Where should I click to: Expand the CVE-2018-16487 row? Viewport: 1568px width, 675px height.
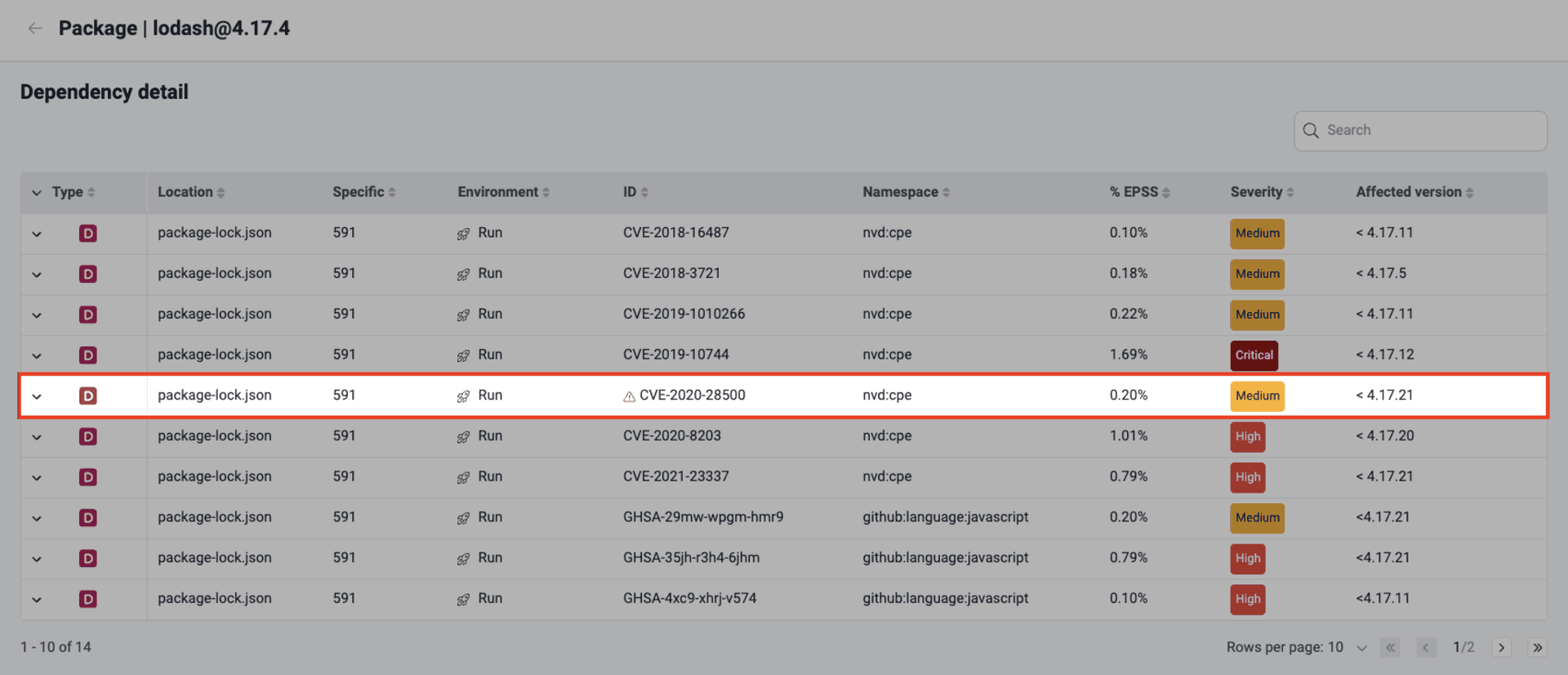[37, 234]
